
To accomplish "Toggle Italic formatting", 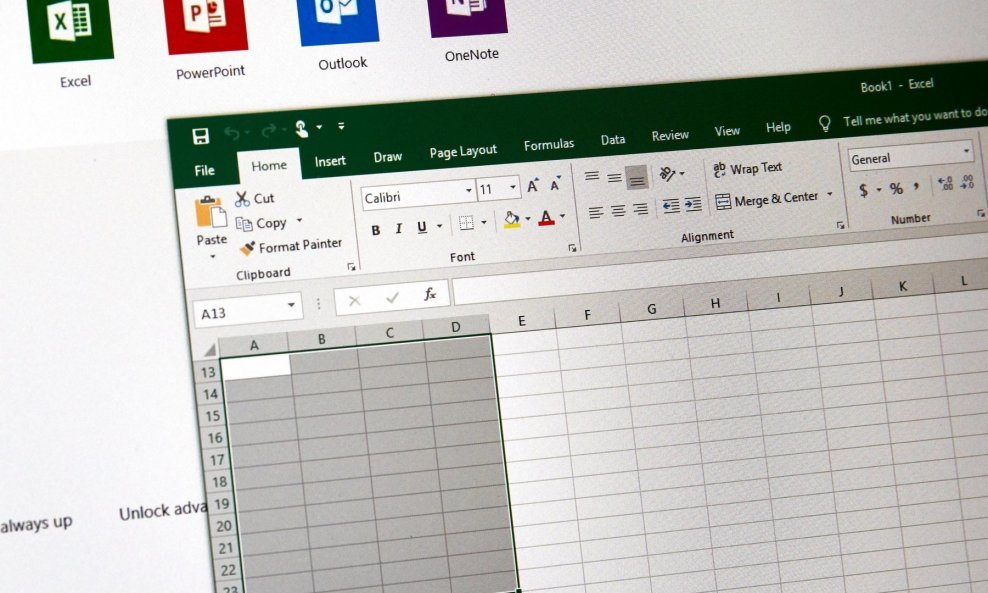I will point(398,229).
